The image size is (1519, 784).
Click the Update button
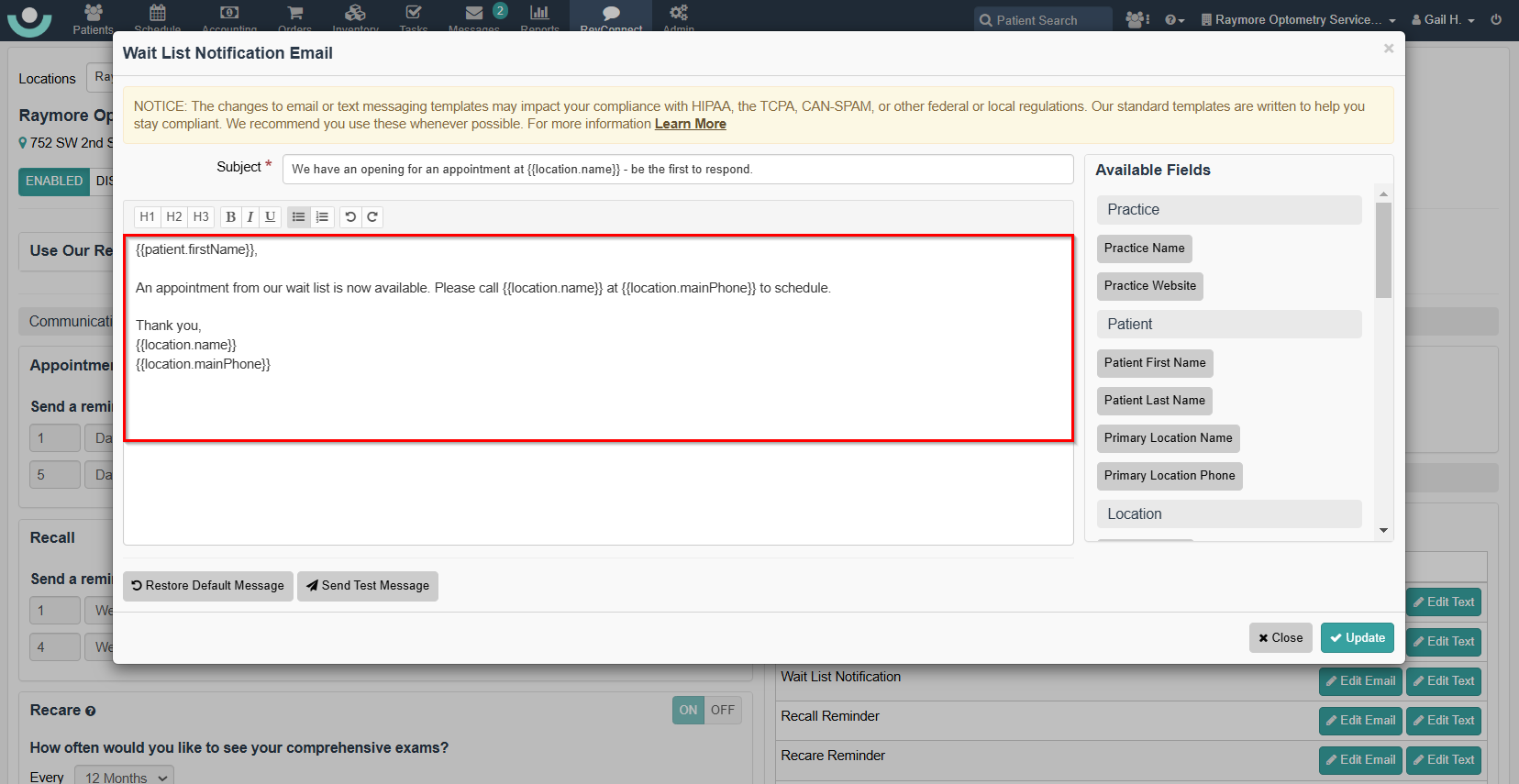[x=1357, y=638]
